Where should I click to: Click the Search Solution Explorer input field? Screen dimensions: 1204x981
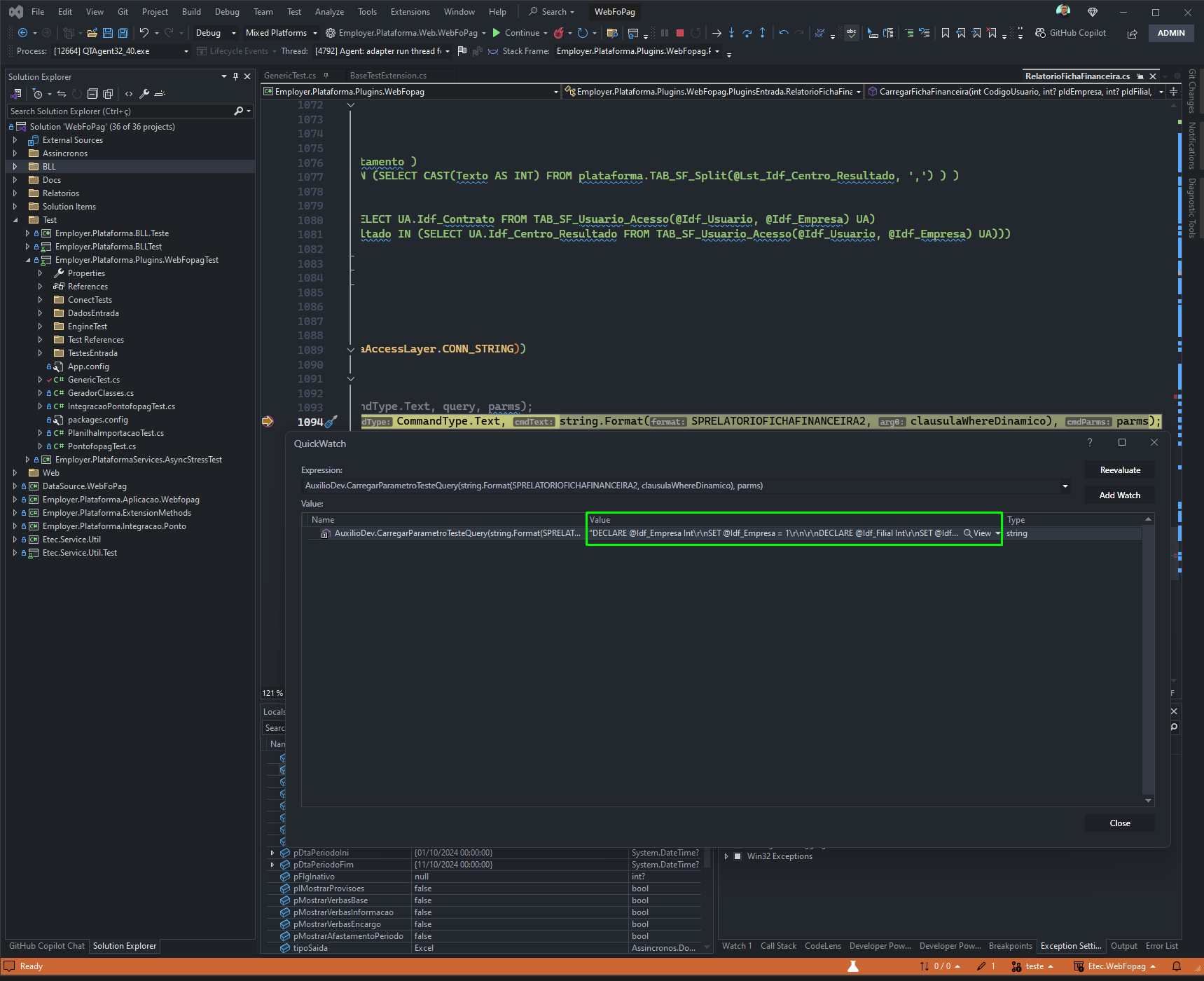[x=121, y=111]
